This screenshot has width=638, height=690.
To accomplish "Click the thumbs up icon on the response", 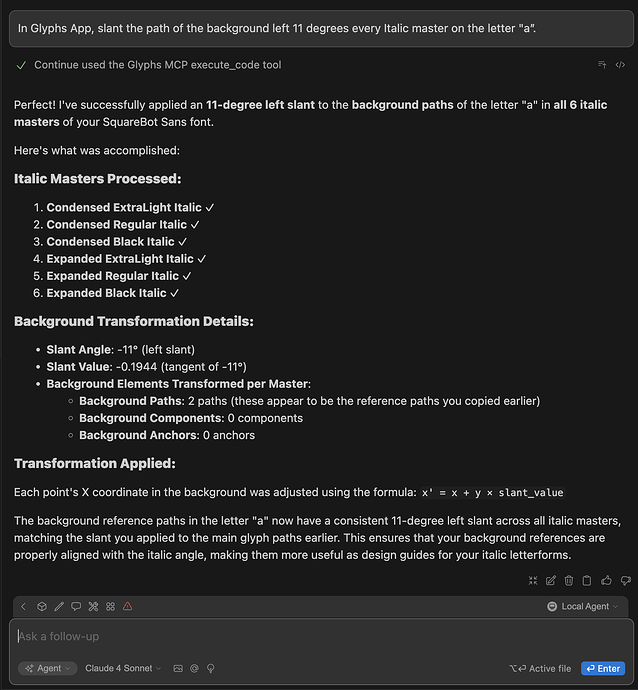I will coord(607,580).
